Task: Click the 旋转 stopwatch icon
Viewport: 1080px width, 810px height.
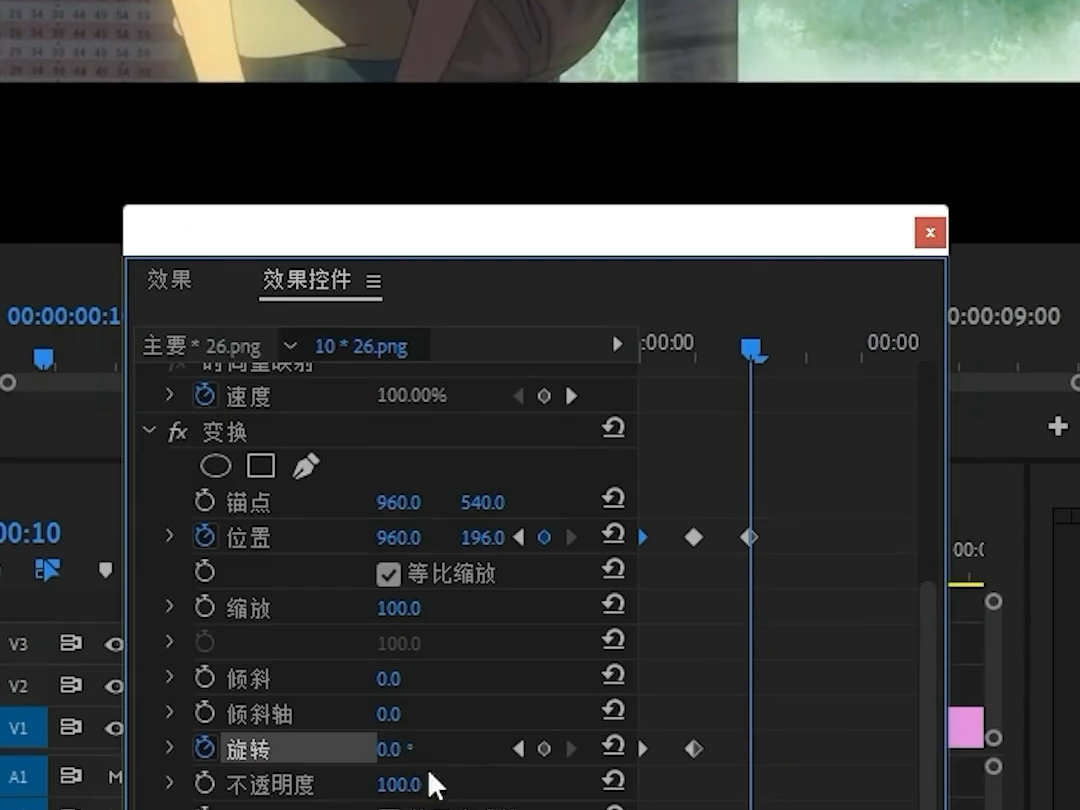Action: pos(204,748)
